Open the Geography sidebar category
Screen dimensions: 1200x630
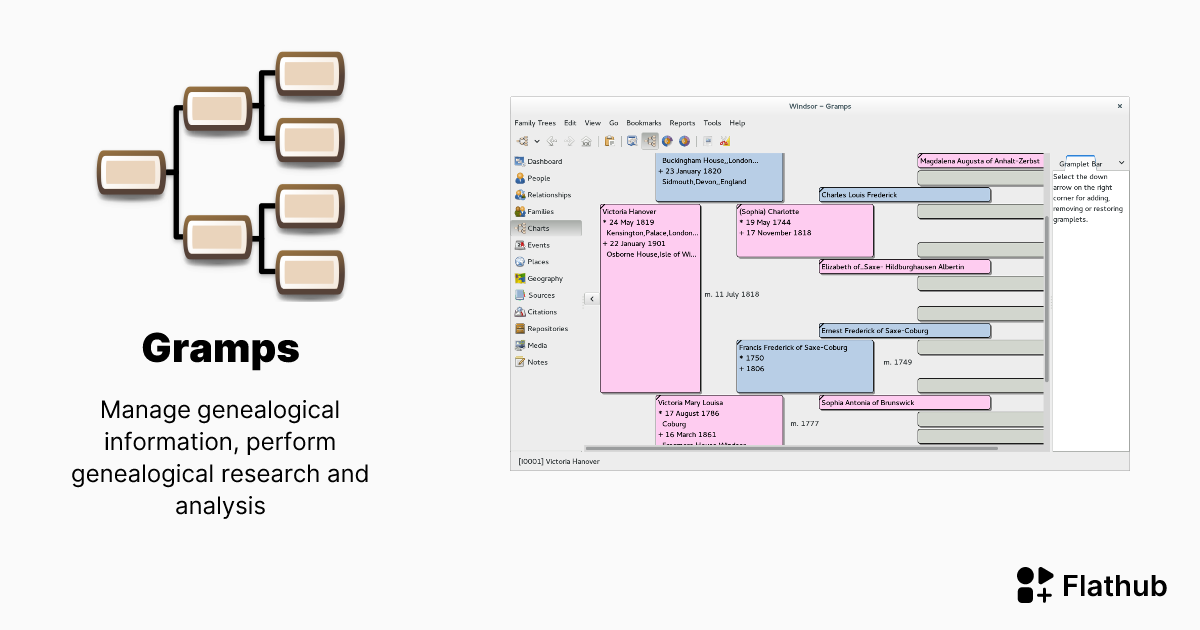(545, 279)
